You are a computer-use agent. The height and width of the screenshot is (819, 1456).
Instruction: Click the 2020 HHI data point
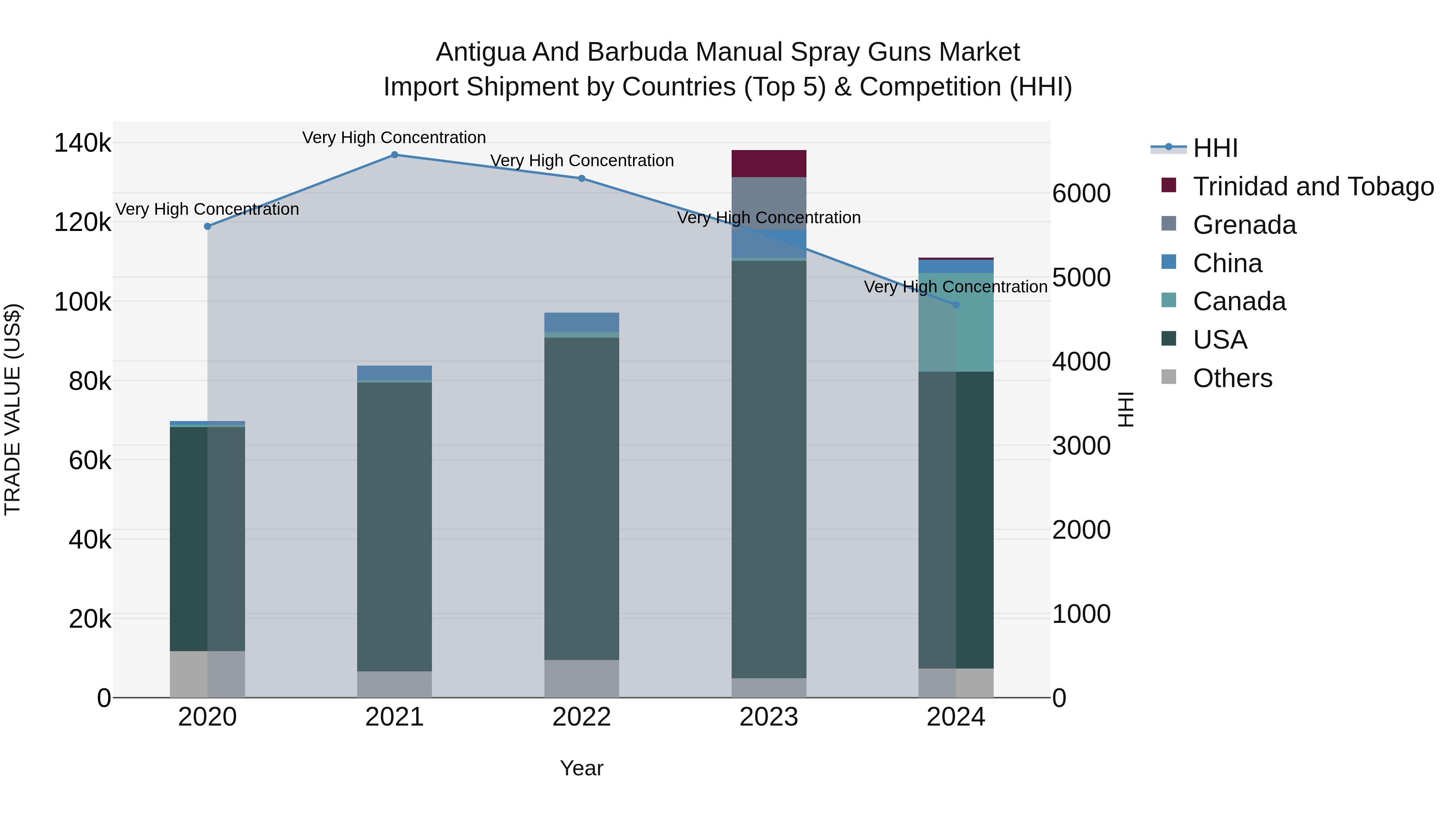coord(207,226)
